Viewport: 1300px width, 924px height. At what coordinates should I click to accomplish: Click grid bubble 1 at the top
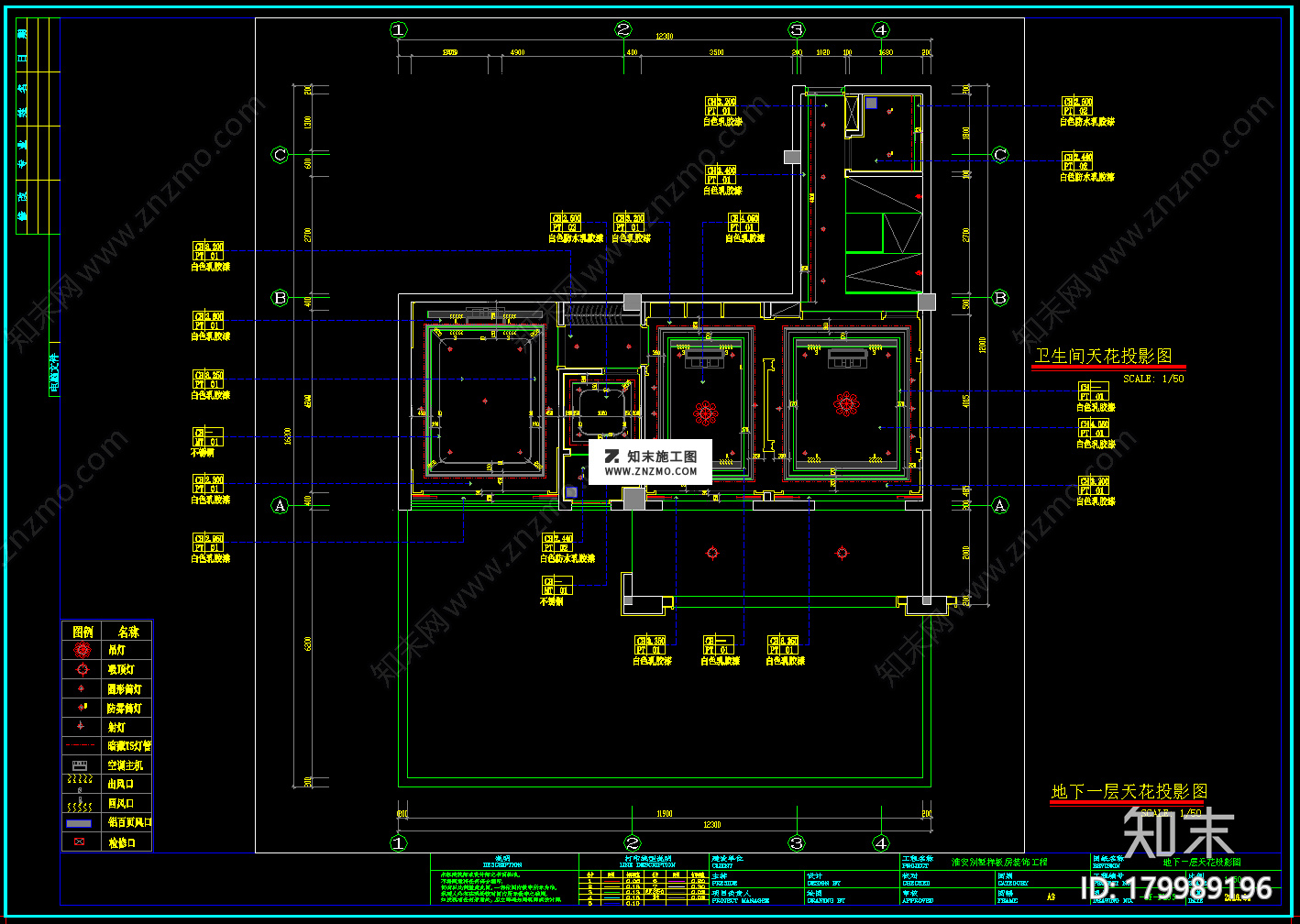point(398,30)
